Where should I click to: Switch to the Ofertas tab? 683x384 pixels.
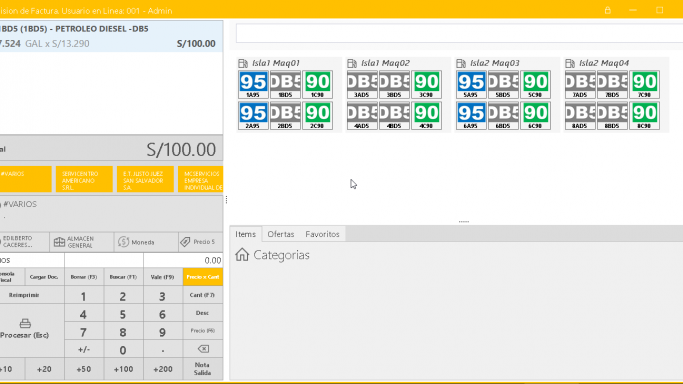click(281, 234)
